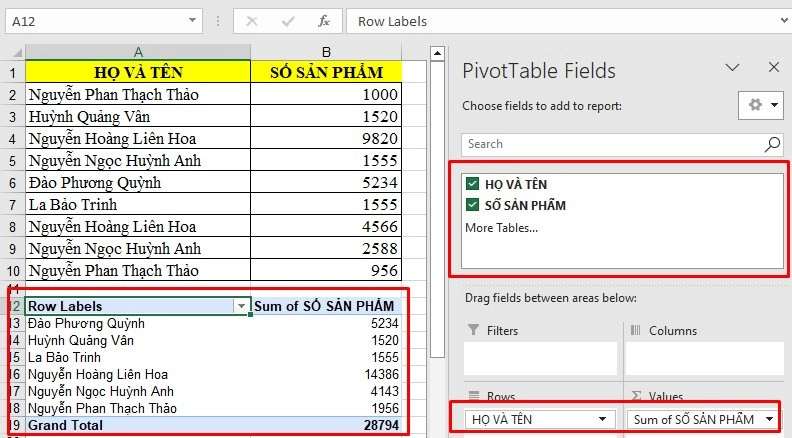Click the search magnifier icon in fields pane
This screenshot has height=438, width=792.
772,144
